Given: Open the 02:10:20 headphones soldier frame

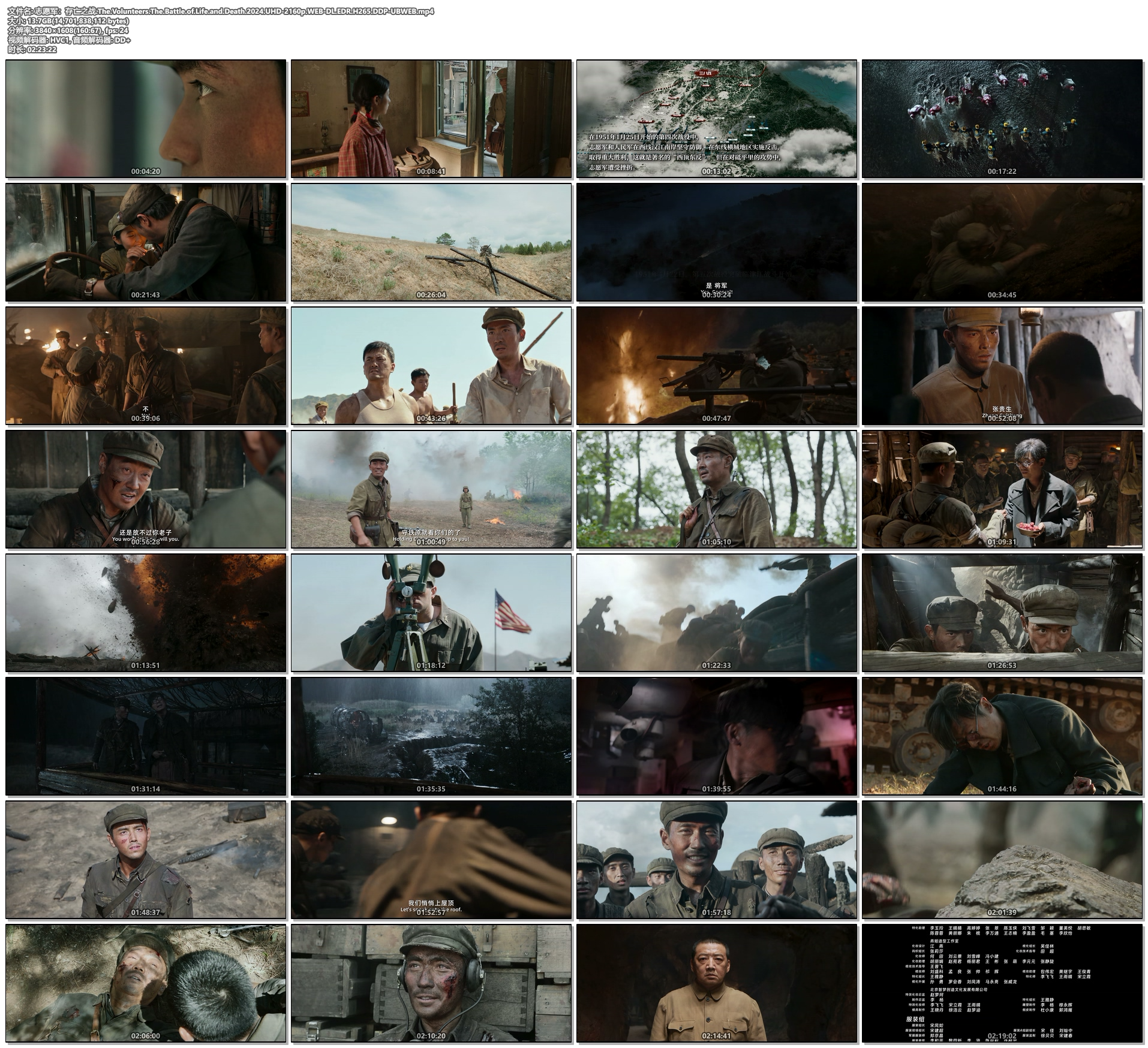Looking at the screenshot, I should point(431,983).
